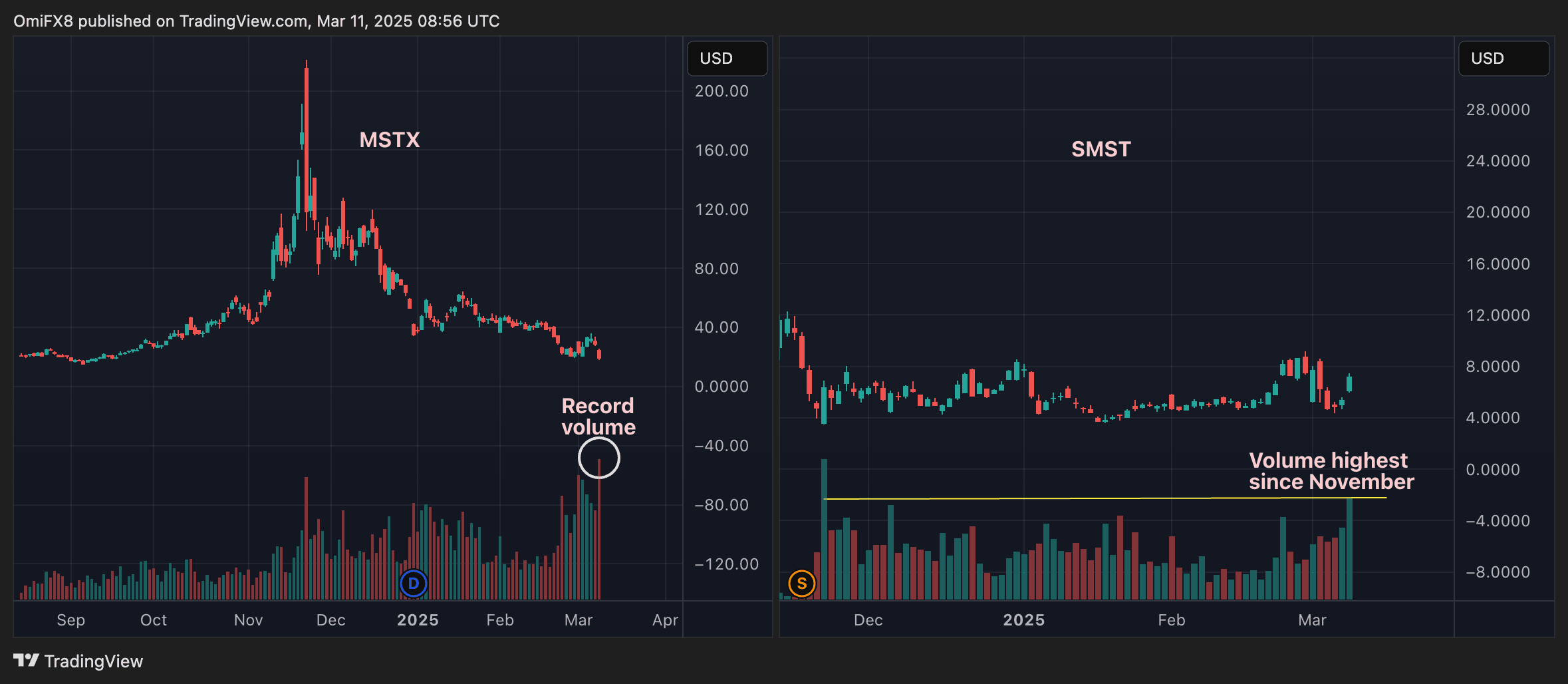Select the SMST chart label
Image resolution: width=1568 pixels, height=684 pixels.
(1101, 149)
